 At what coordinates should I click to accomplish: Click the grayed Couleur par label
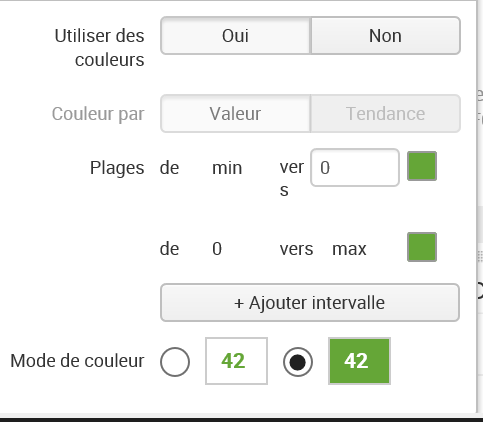click(98, 114)
